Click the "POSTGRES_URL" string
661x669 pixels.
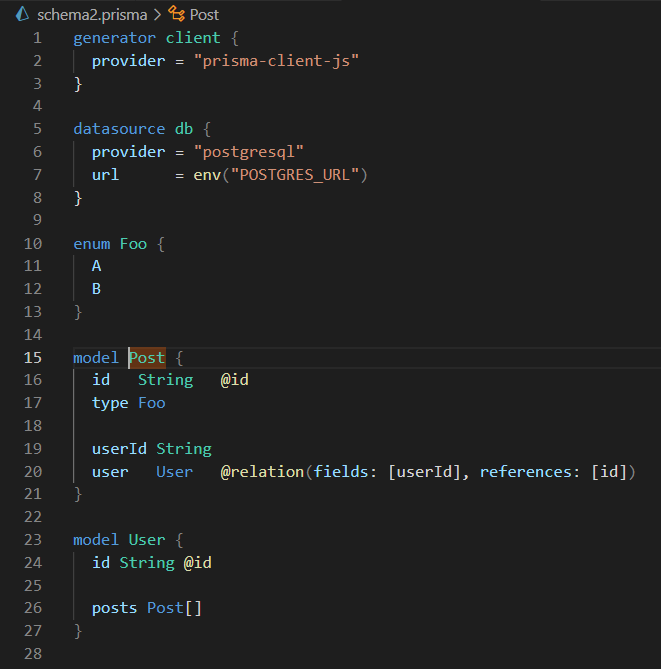point(294,175)
